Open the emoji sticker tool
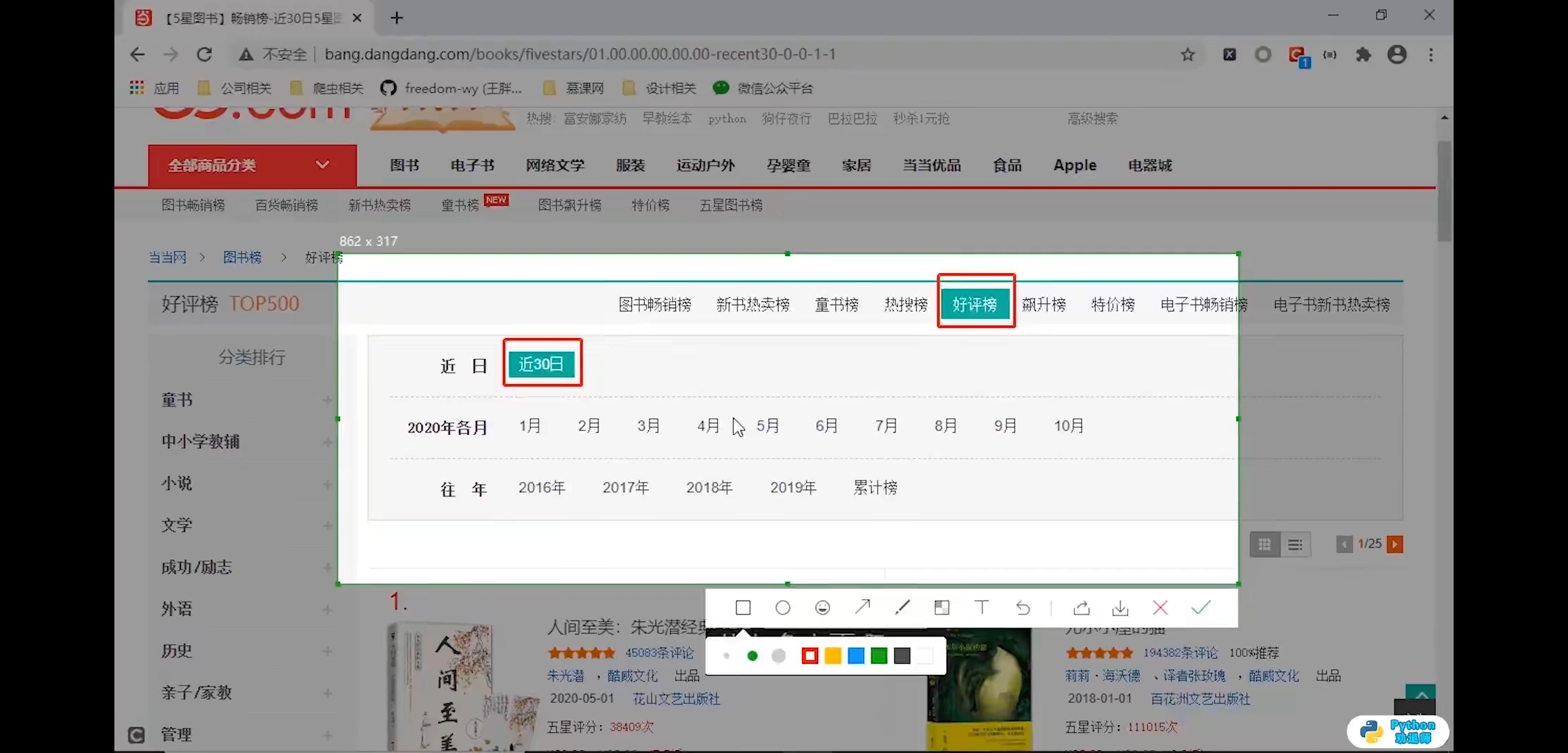Image resolution: width=1568 pixels, height=753 pixels. 822,607
